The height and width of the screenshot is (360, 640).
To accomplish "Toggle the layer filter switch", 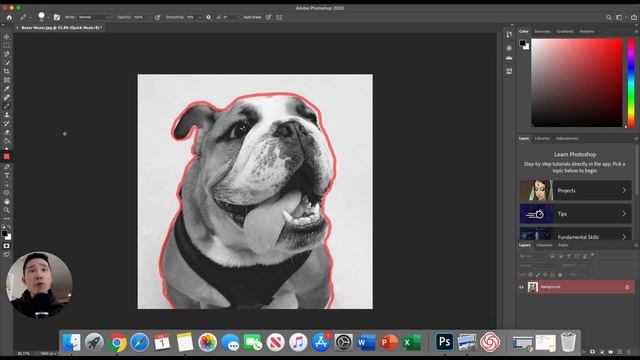I will pos(593,255).
